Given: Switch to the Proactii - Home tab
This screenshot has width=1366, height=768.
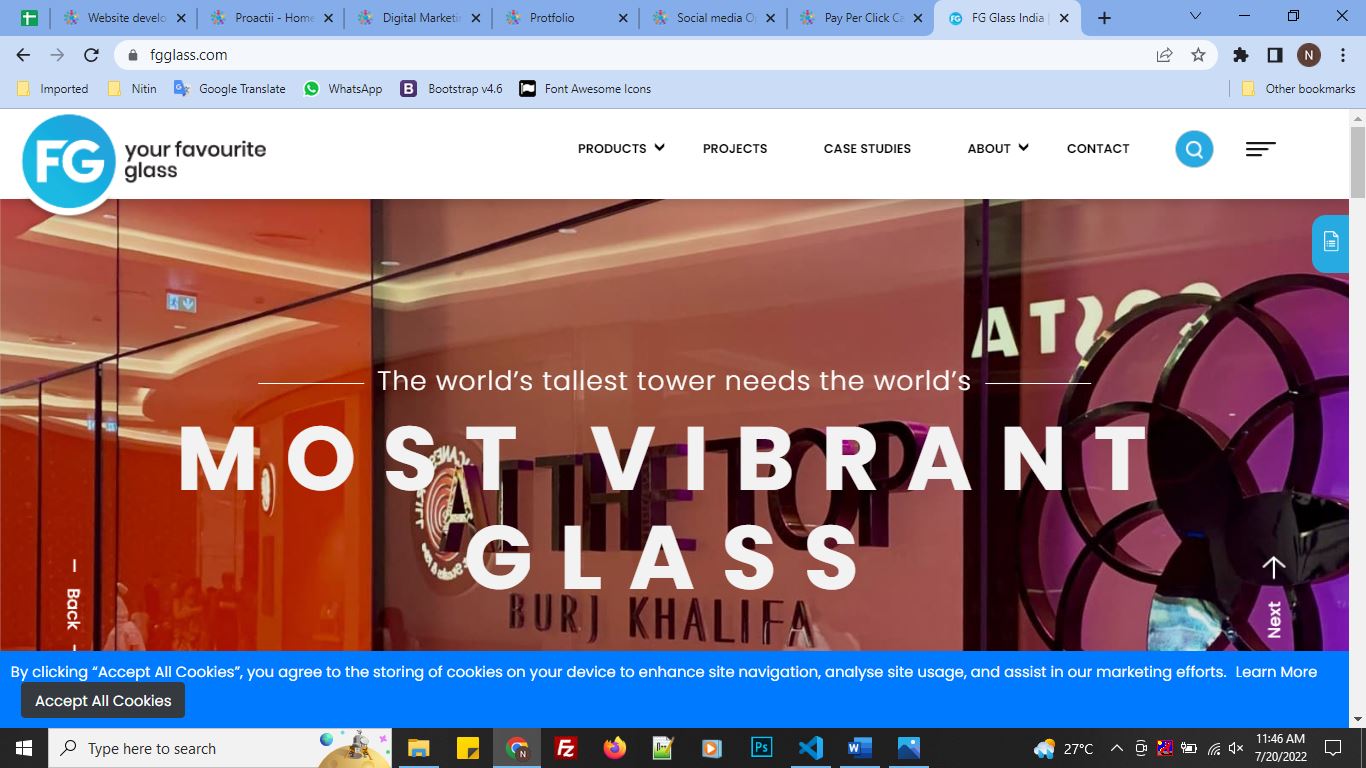Looking at the screenshot, I should coord(272,18).
